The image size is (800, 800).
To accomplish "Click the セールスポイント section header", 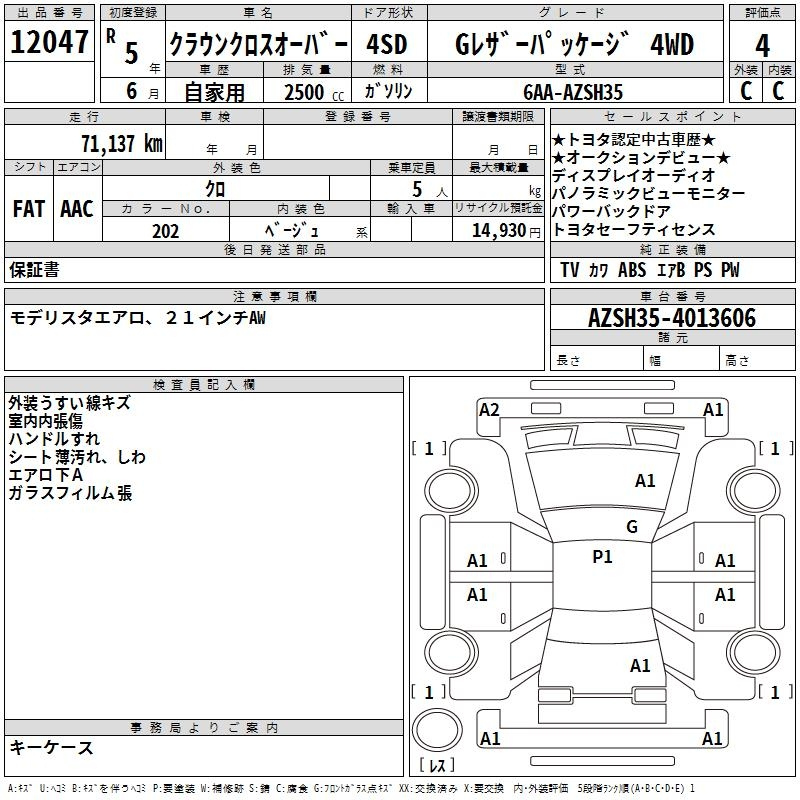I will pyautogui.click(x=672, y=116).
